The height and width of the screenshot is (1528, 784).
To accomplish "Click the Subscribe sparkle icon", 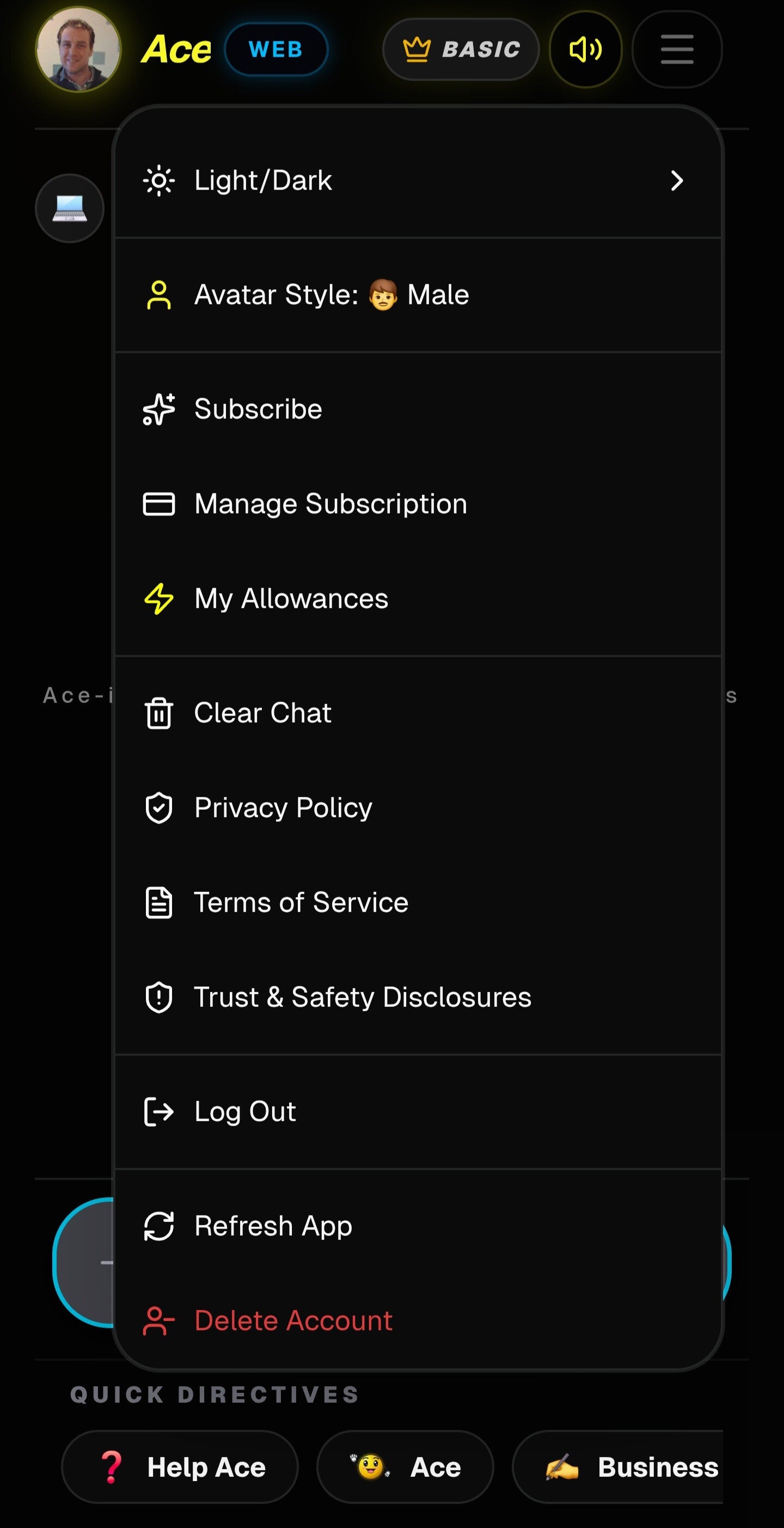I will tap(159, 409).
